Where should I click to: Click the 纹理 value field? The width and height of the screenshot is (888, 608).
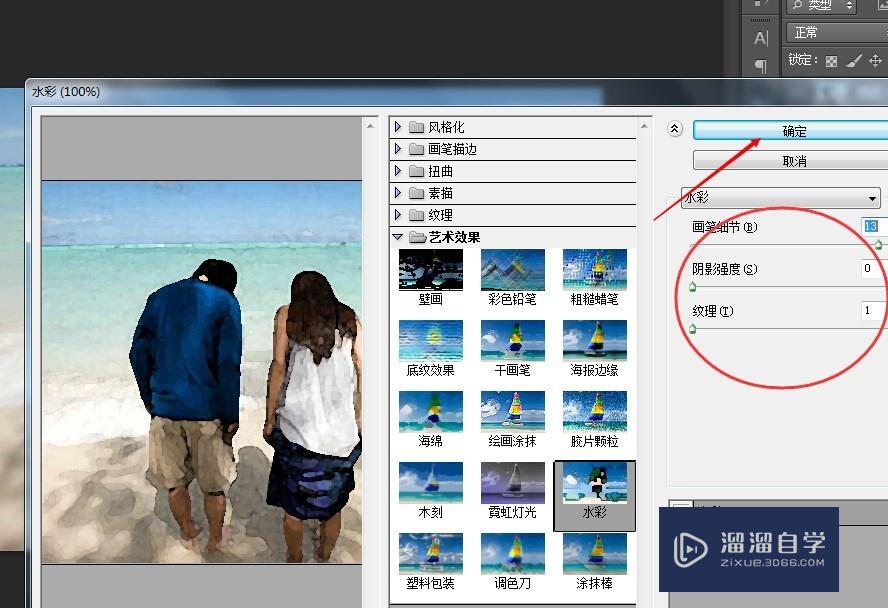point(874,310)
